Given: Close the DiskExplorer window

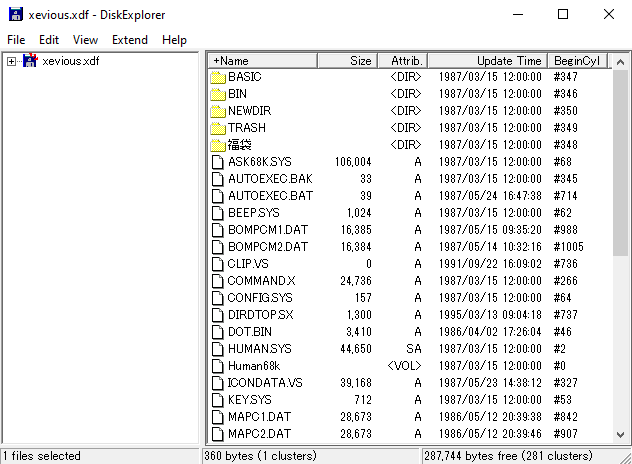Looking at the screenshot, I should [x=609, y=15].
